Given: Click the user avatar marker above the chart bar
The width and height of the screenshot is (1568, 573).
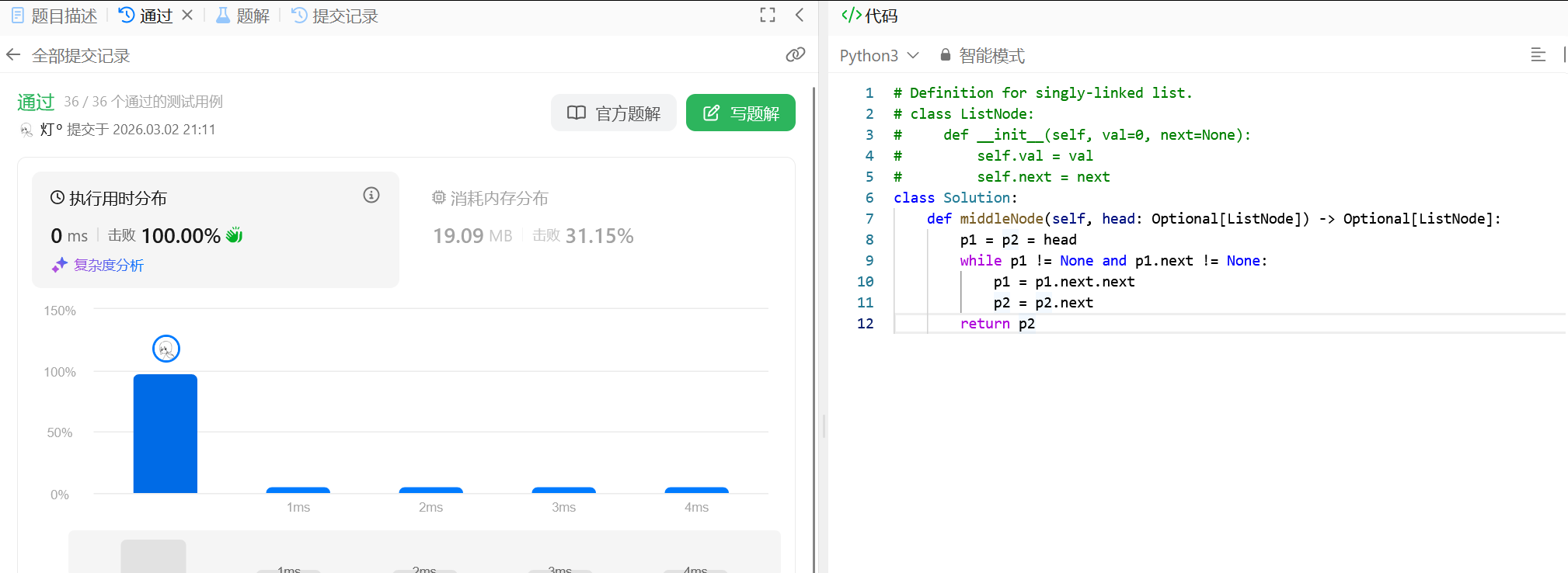Looking at the screenshot, I should click(x=166, y=349).
